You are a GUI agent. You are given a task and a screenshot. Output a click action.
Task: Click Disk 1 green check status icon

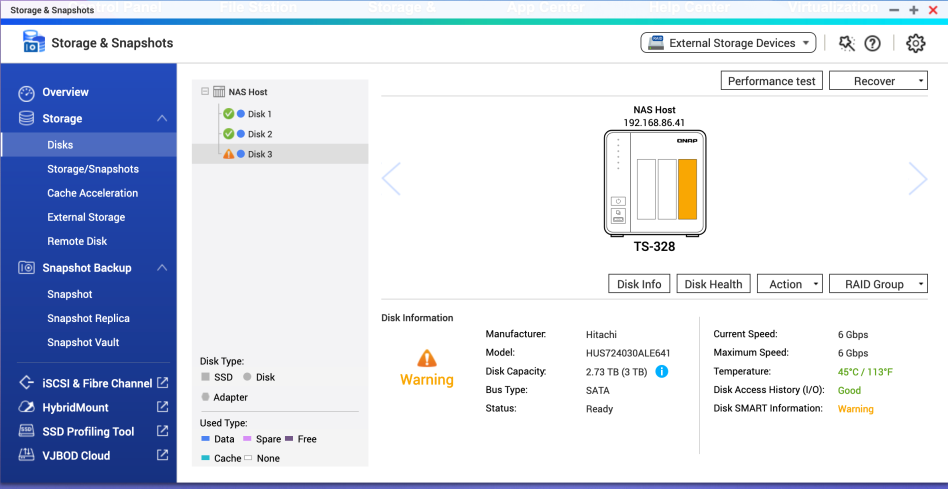point(229,114)
